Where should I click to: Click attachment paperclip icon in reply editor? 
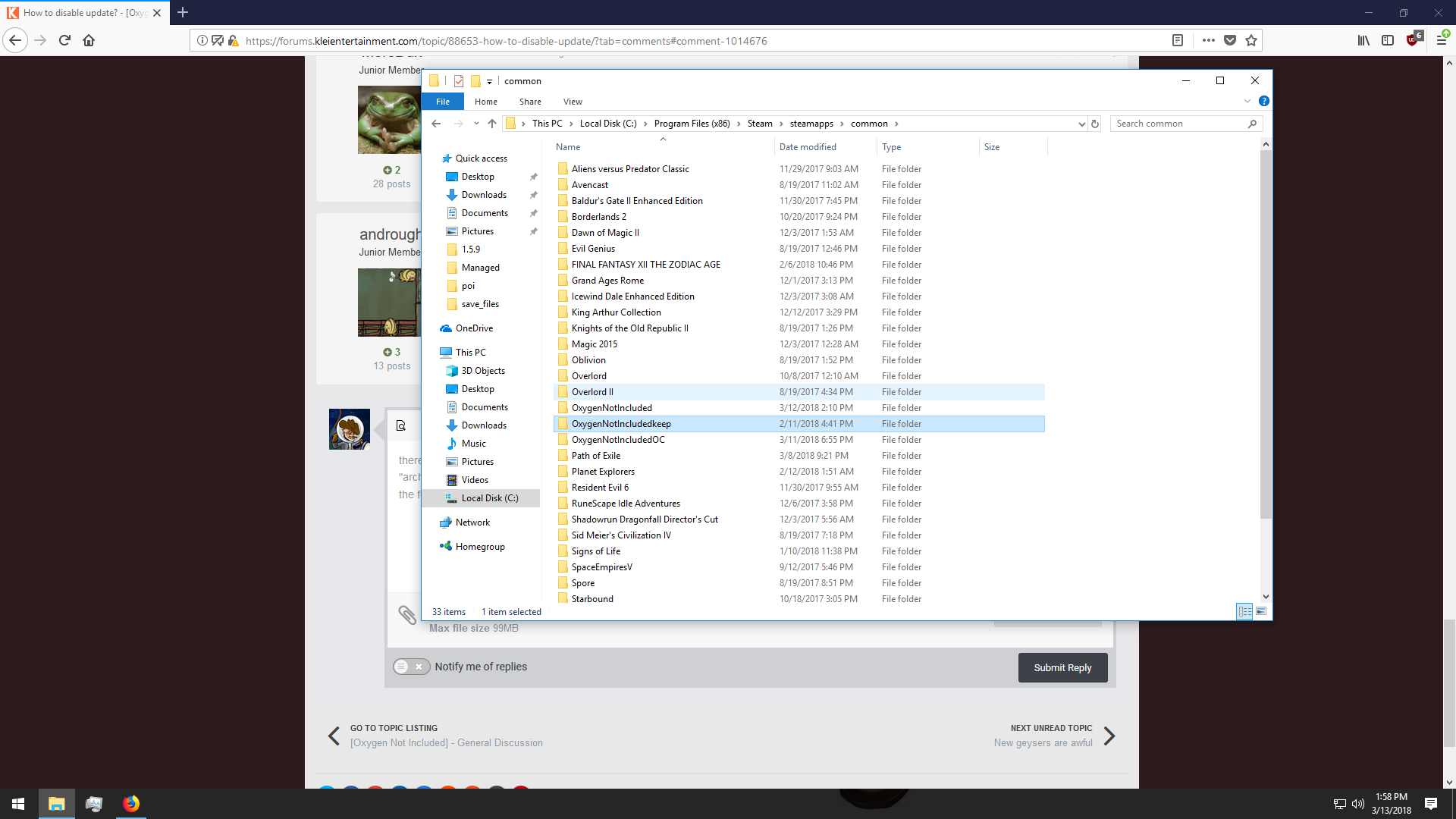(407, 614)
